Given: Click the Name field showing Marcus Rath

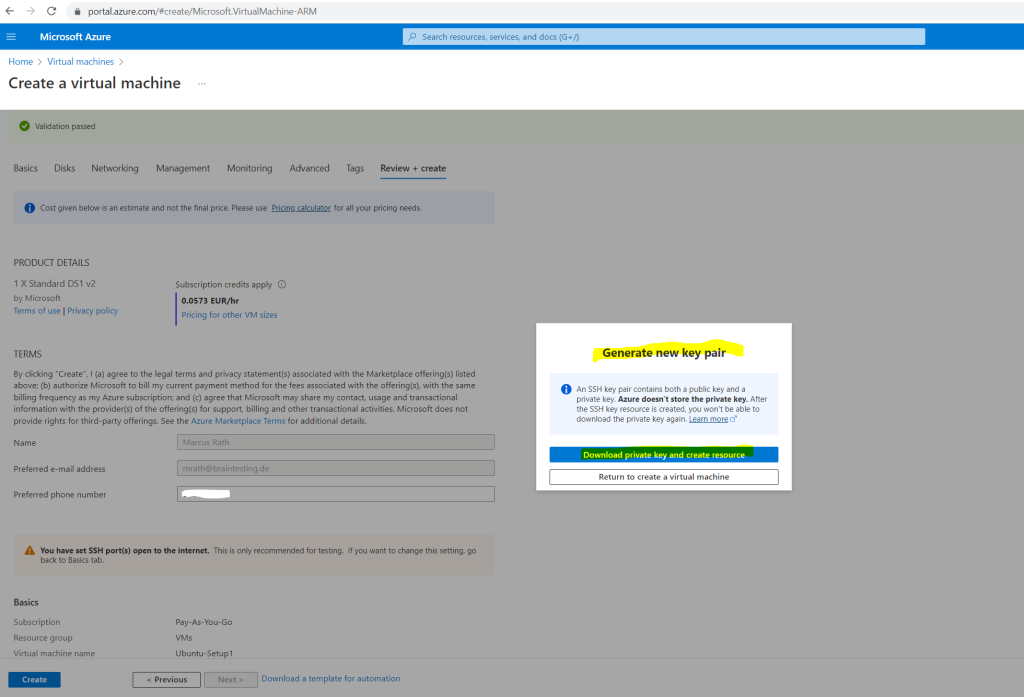Looking at the screenshot, I should 336,442.
